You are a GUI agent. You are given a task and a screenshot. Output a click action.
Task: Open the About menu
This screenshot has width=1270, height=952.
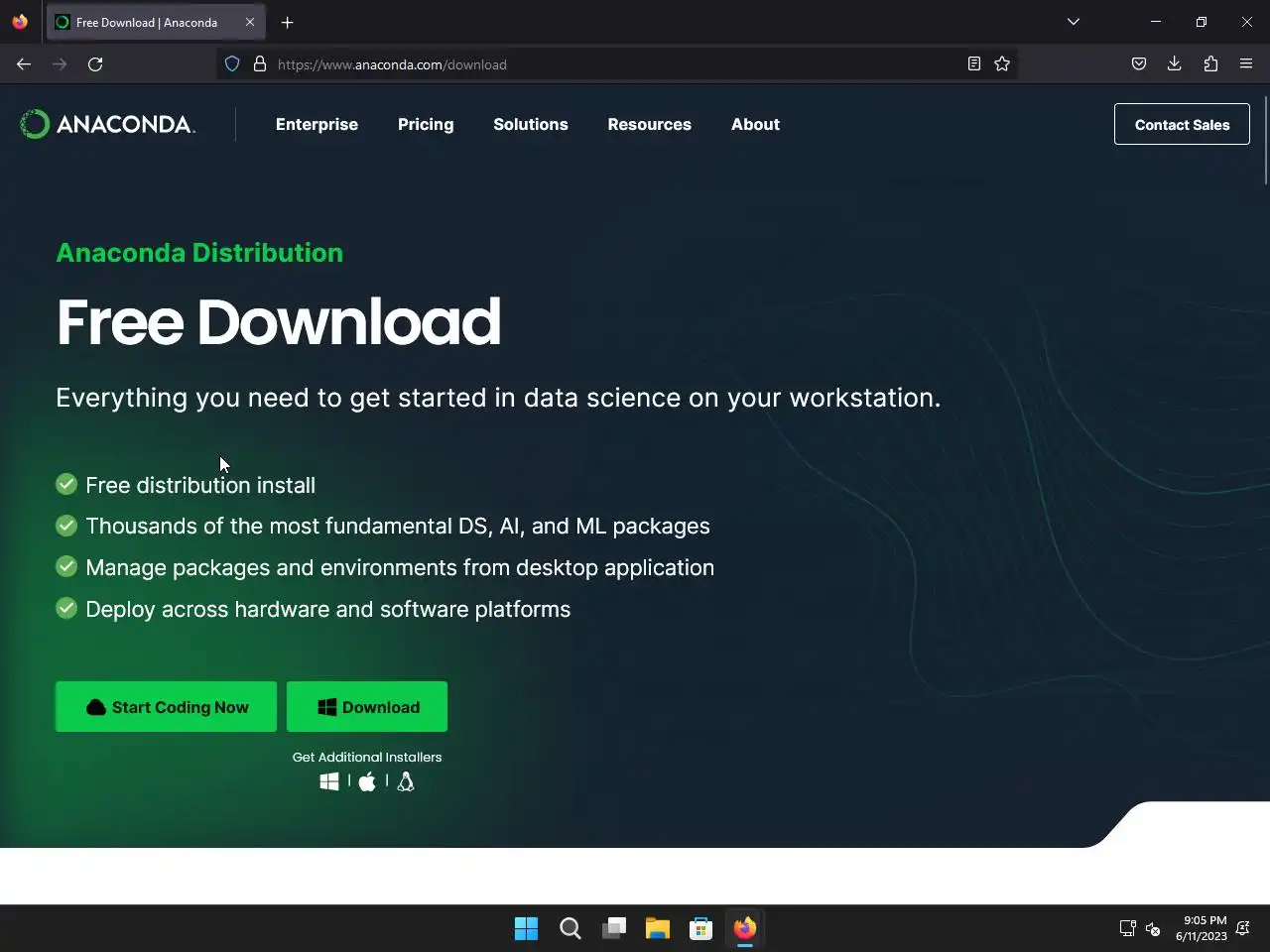755,124
